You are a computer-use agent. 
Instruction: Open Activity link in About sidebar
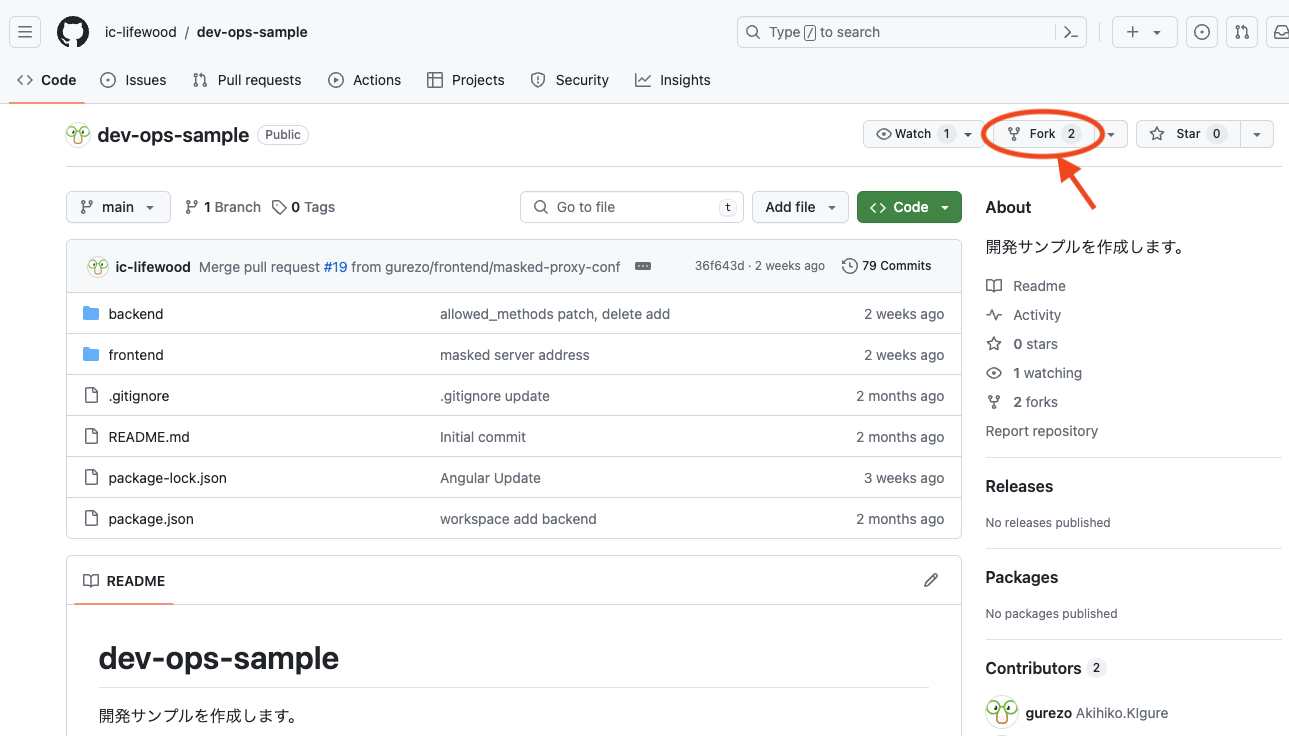click(x=1023, y=315)
